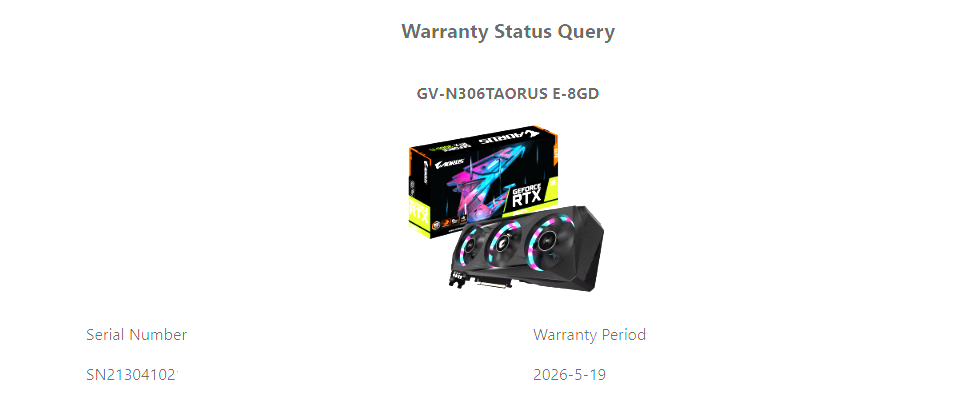Select serial value SN21304102
The width and height of the screenshot is (958, 408).
point(131,374)
